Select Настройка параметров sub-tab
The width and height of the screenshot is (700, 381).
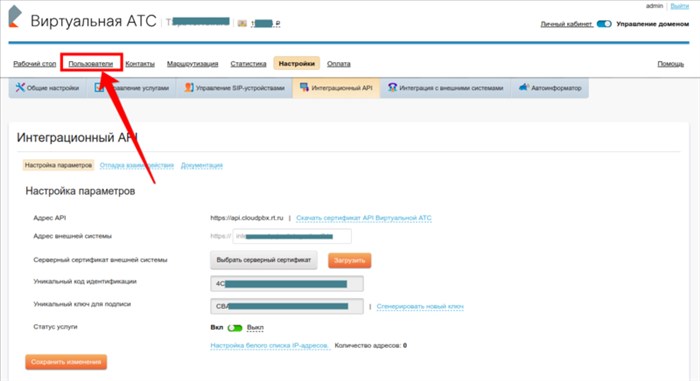pos(58,165)
